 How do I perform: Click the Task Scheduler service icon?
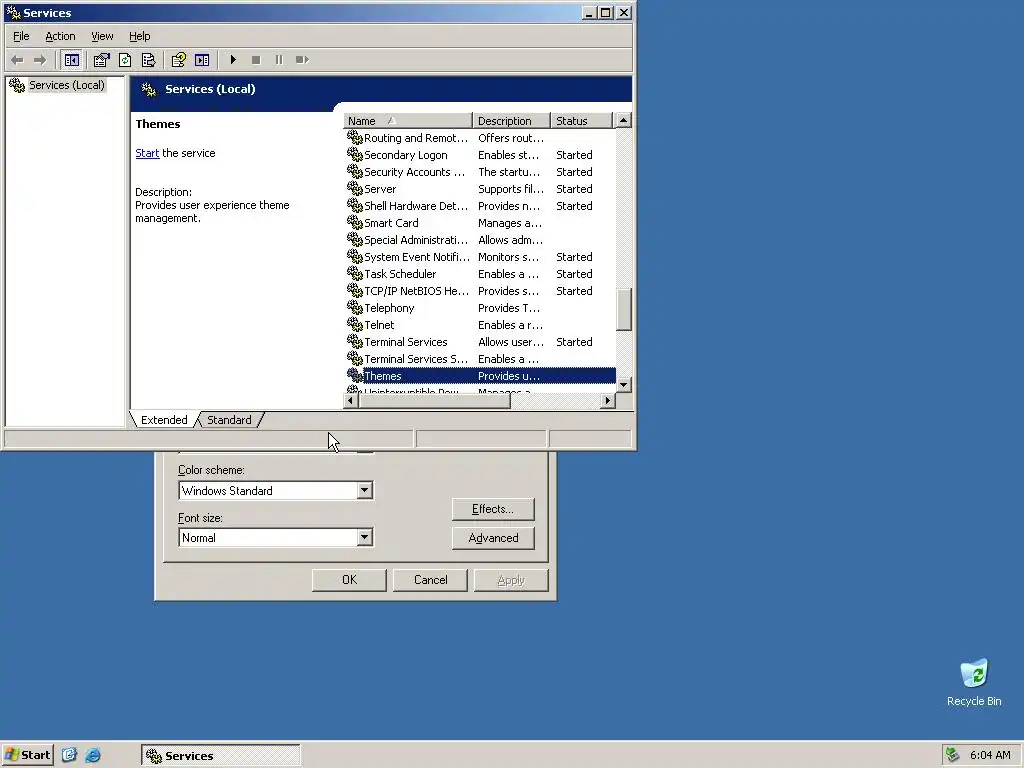(355, 274)
